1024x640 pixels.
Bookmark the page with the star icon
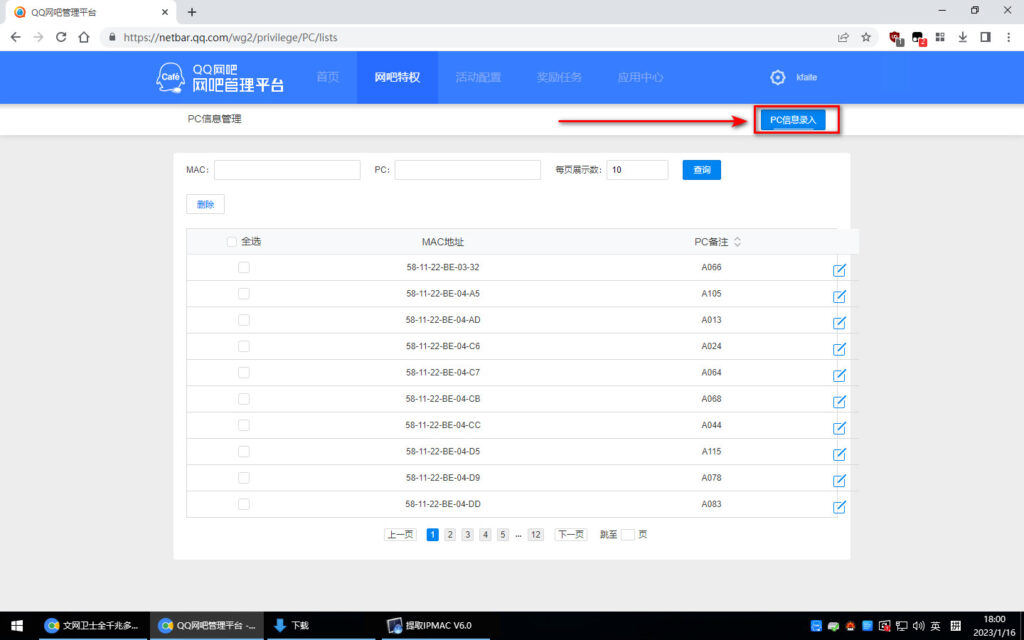point(866,36)
